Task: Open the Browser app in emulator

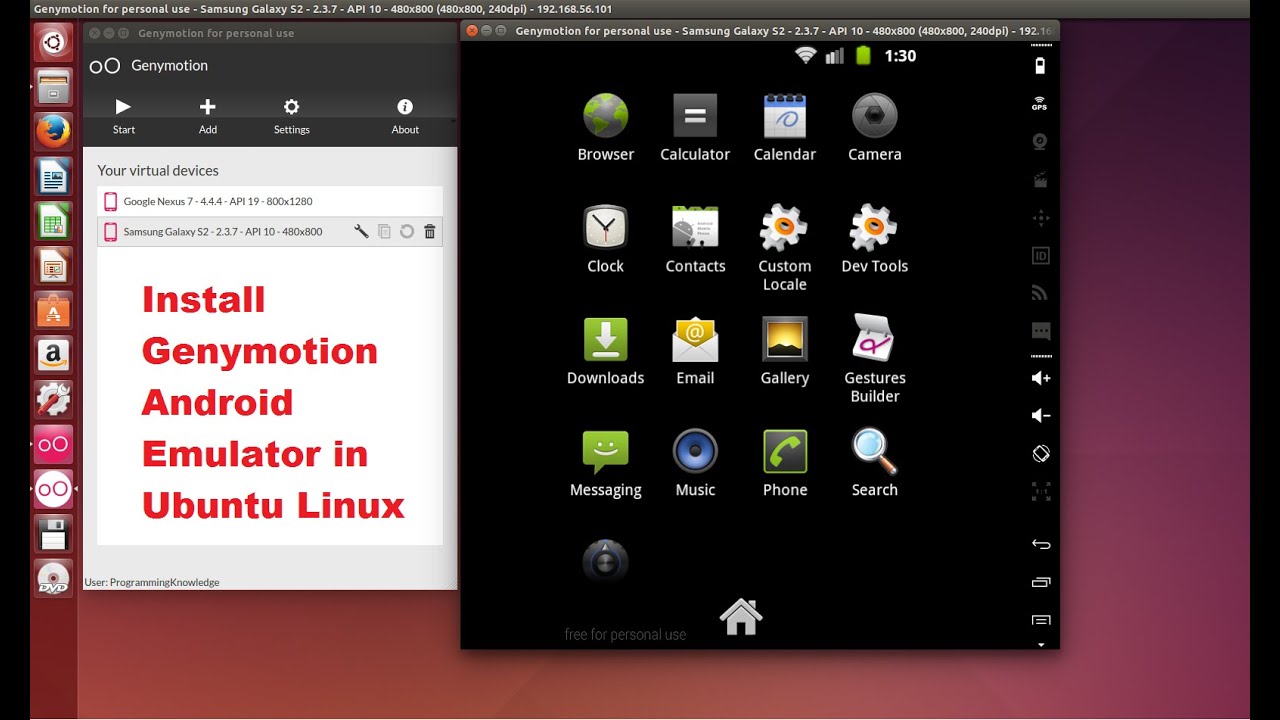Action: point(606,128)
